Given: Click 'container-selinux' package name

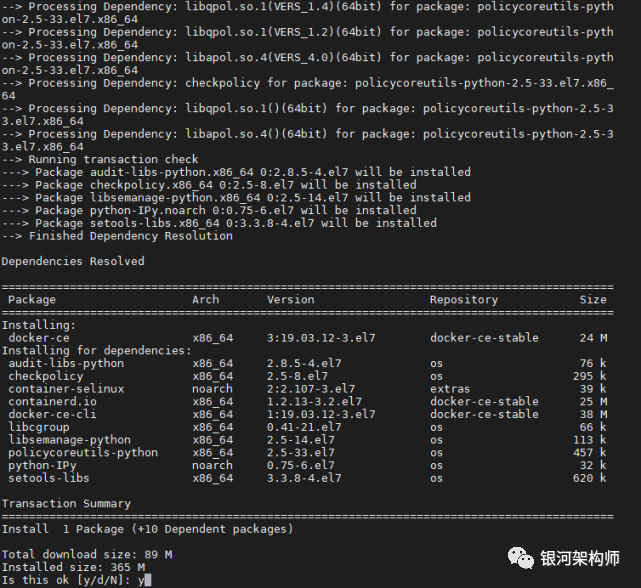Looking at the screenshot, I should [x=66, y=388].
